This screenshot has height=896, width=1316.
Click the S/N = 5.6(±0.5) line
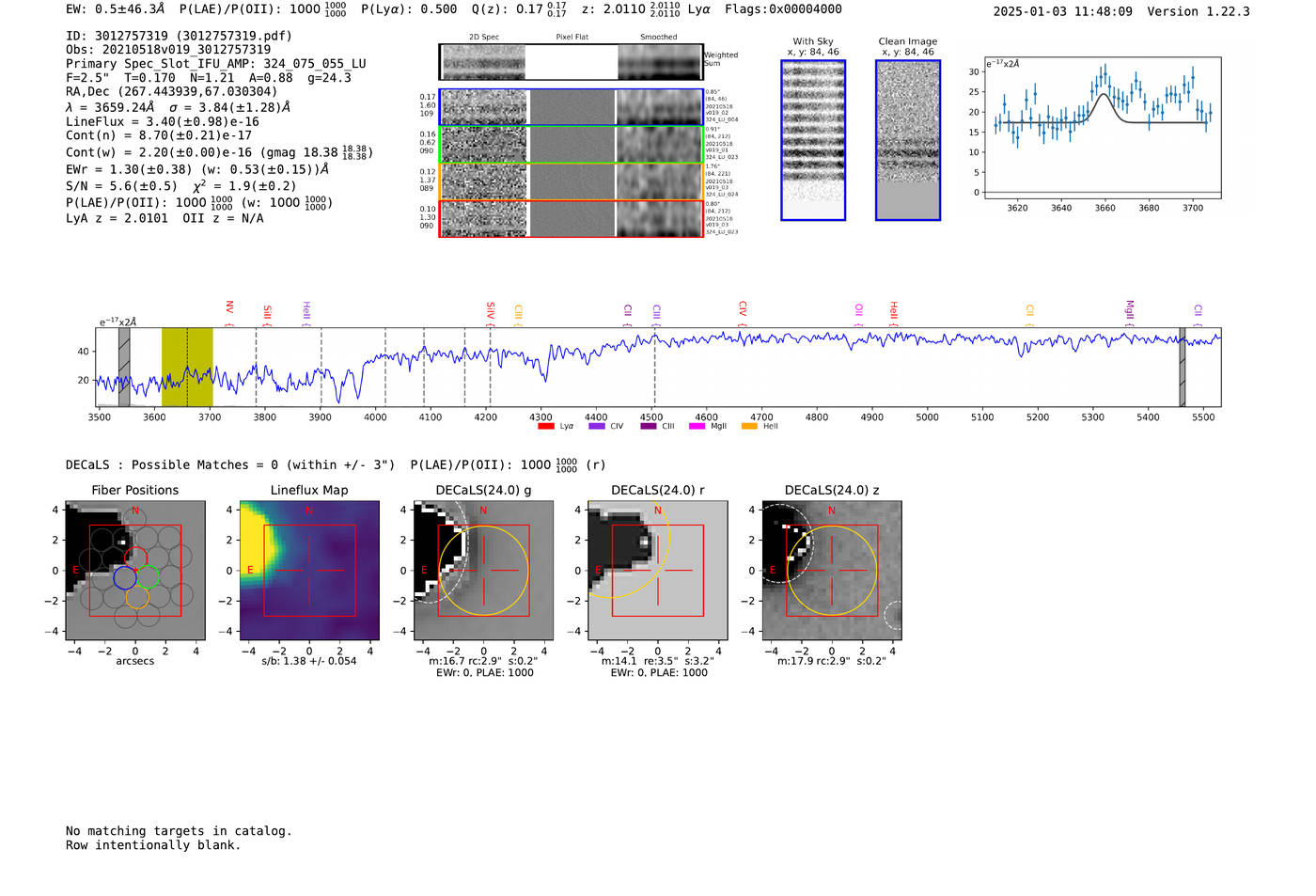(181, 185)
